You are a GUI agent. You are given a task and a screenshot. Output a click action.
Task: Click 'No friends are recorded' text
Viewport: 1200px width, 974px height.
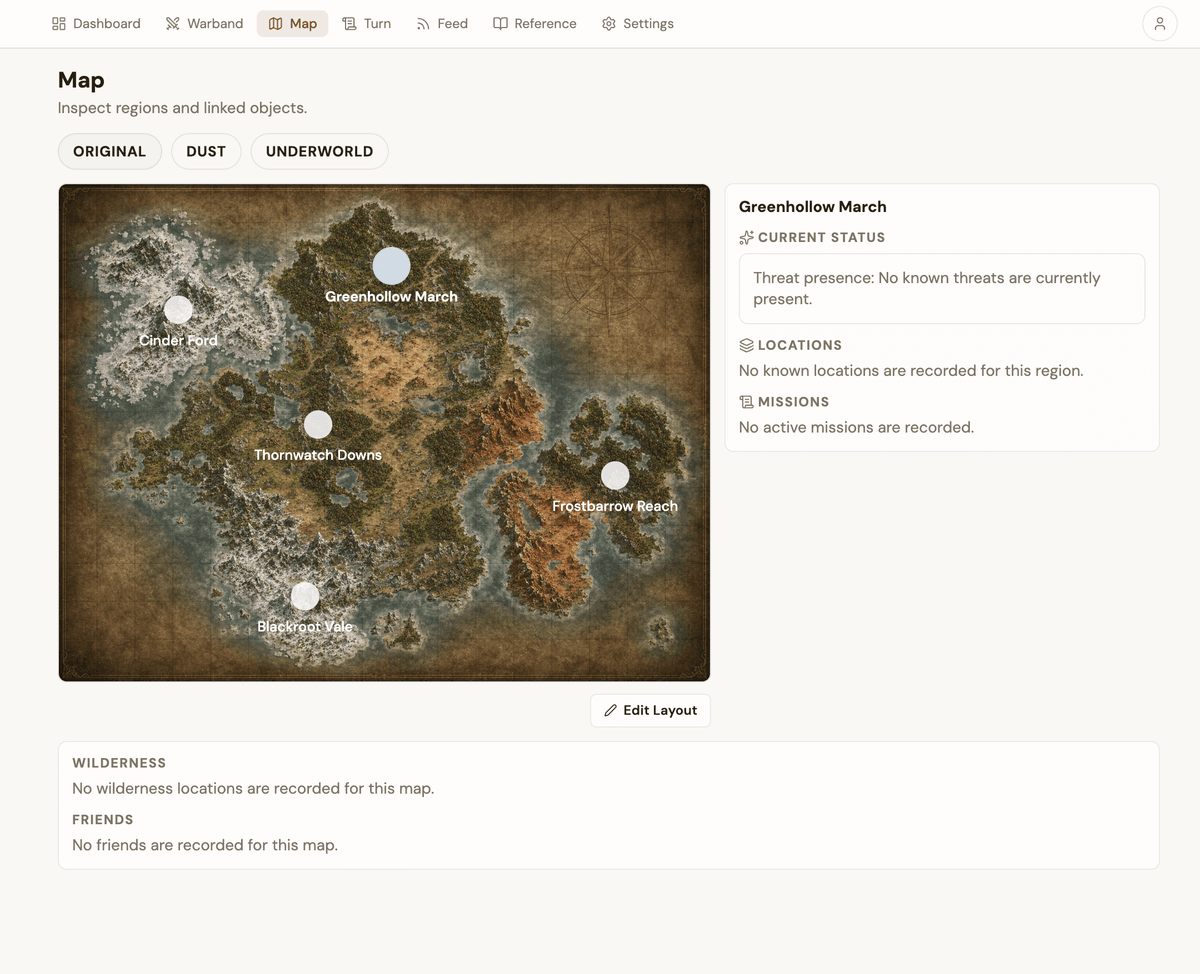[205, 845]
